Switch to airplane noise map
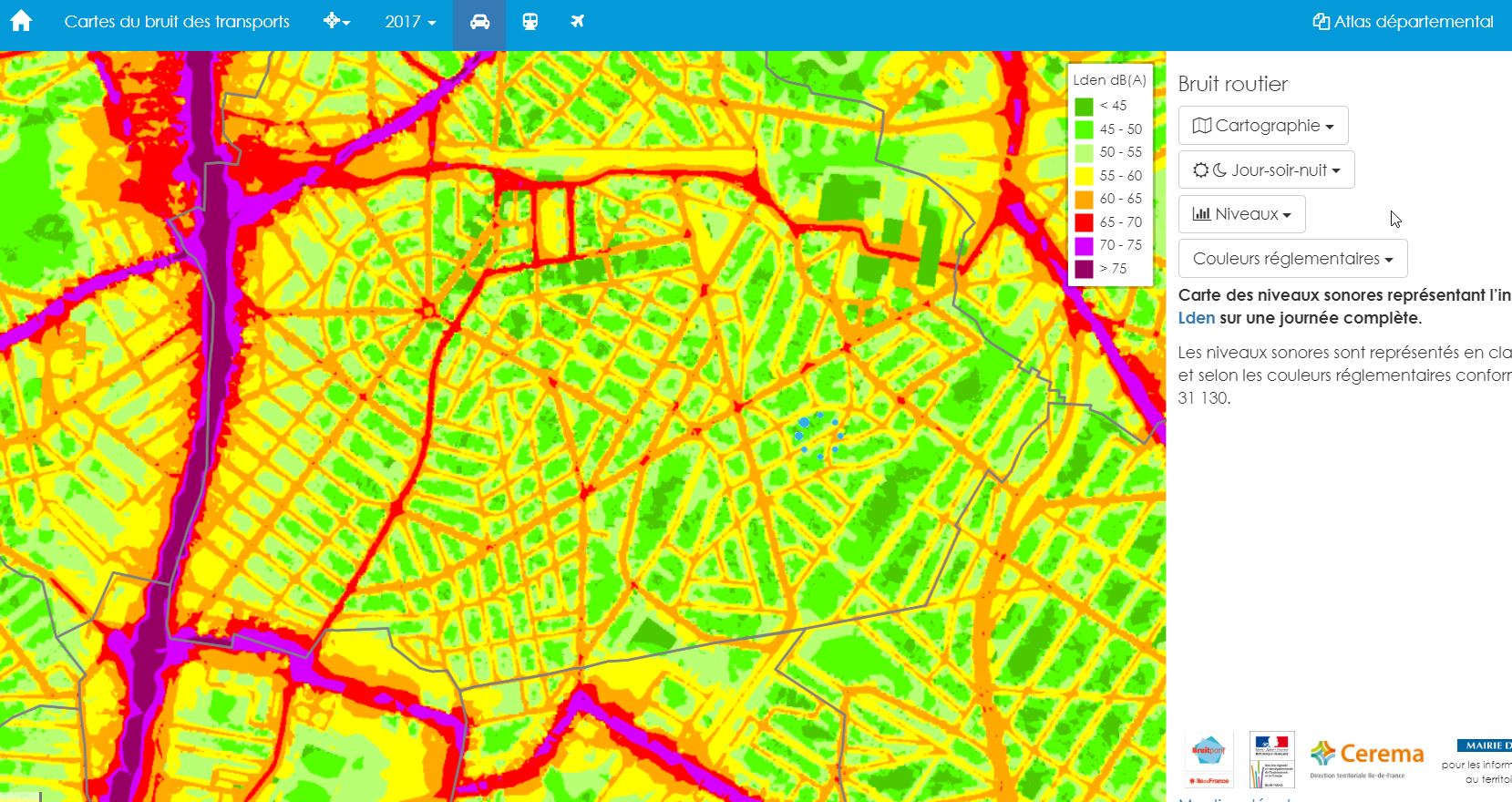Image resolution: width=1512 pixels, height=802 pixels. coord(577,22)
